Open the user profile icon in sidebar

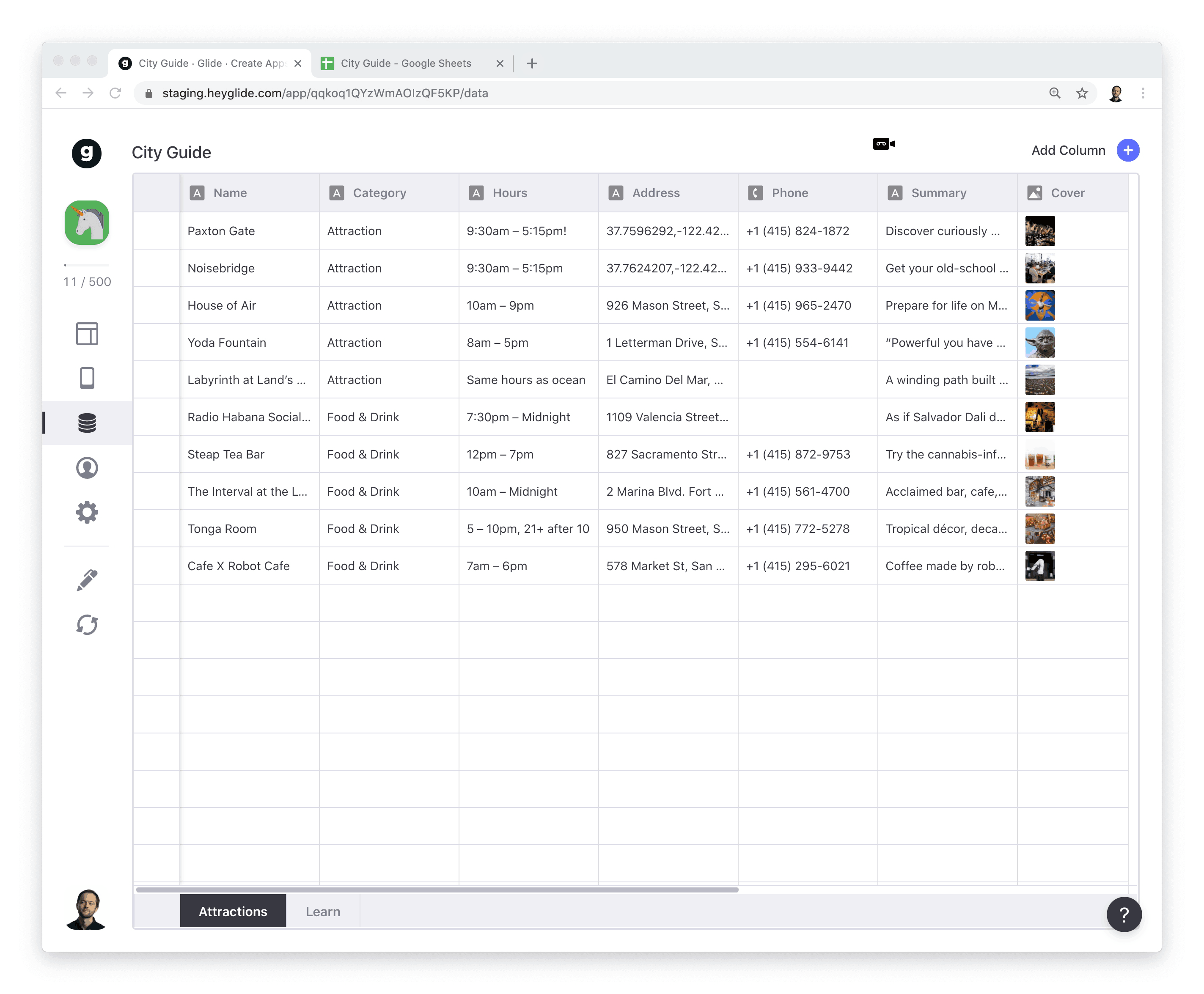click(87, 468)
